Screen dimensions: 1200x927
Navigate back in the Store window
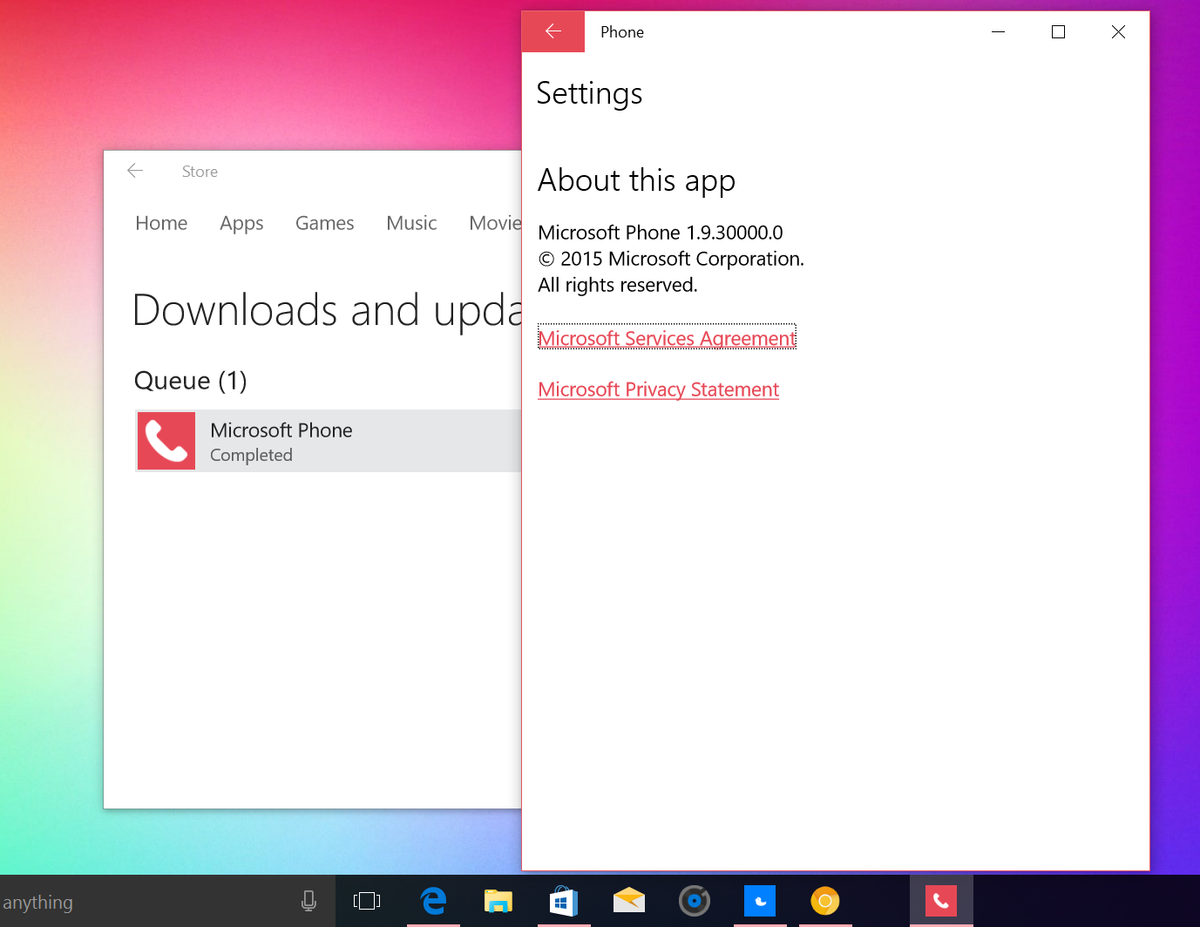click(x=135, y=171)
